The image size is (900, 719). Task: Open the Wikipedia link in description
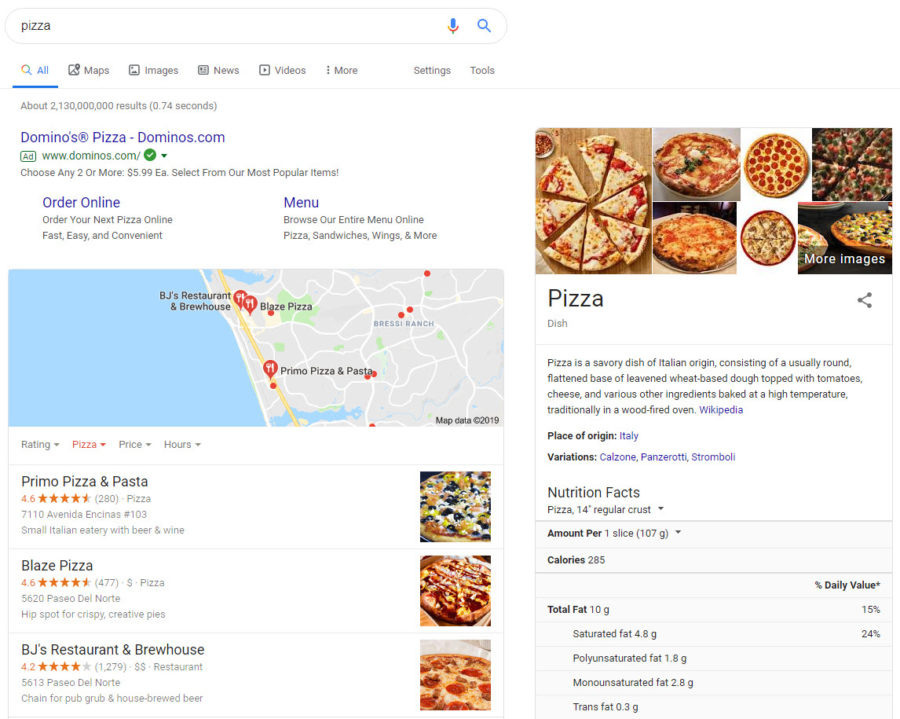[x=721, y=410]
